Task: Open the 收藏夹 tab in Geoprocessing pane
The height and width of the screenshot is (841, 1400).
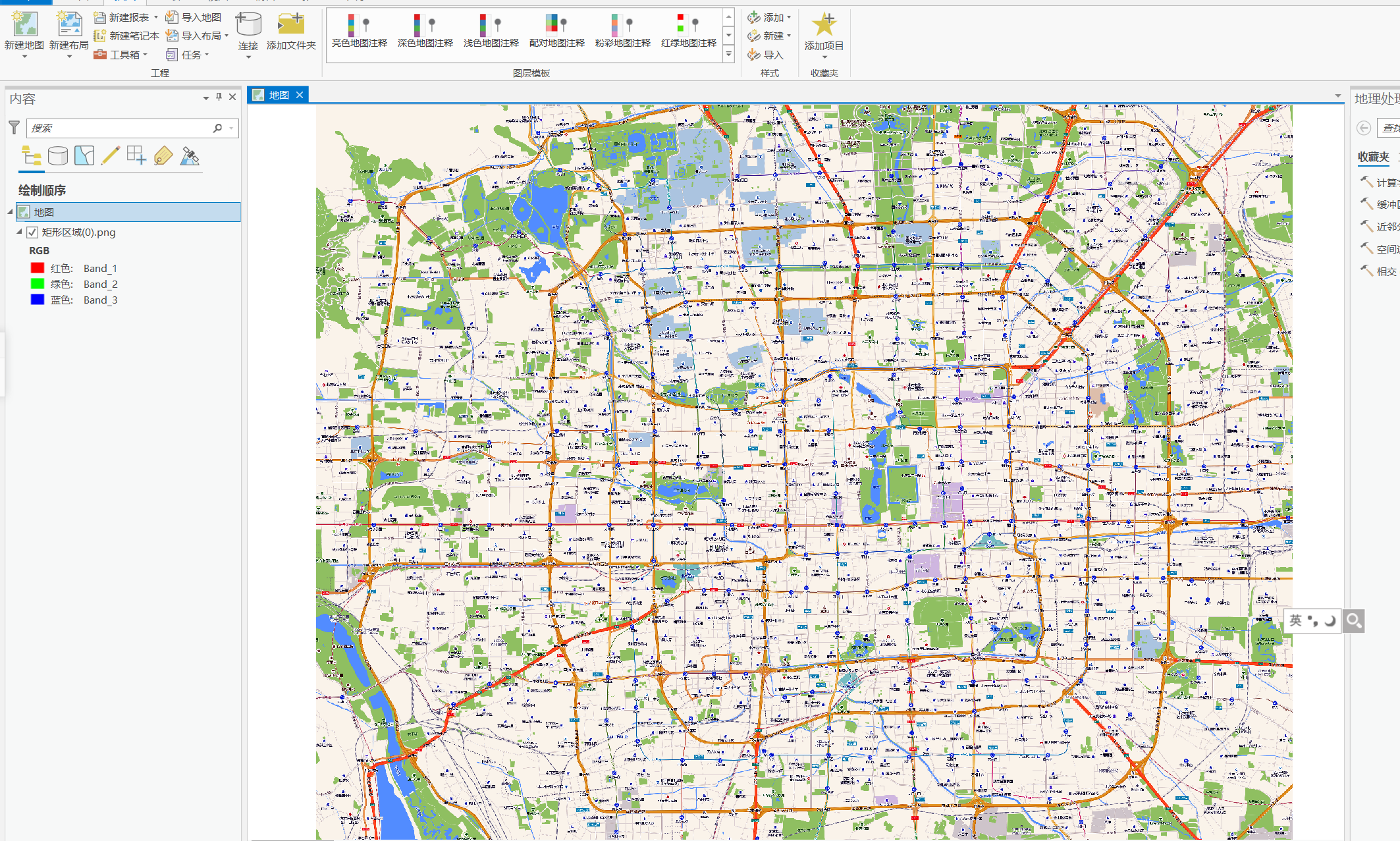Action: [x=1373, y=157]
